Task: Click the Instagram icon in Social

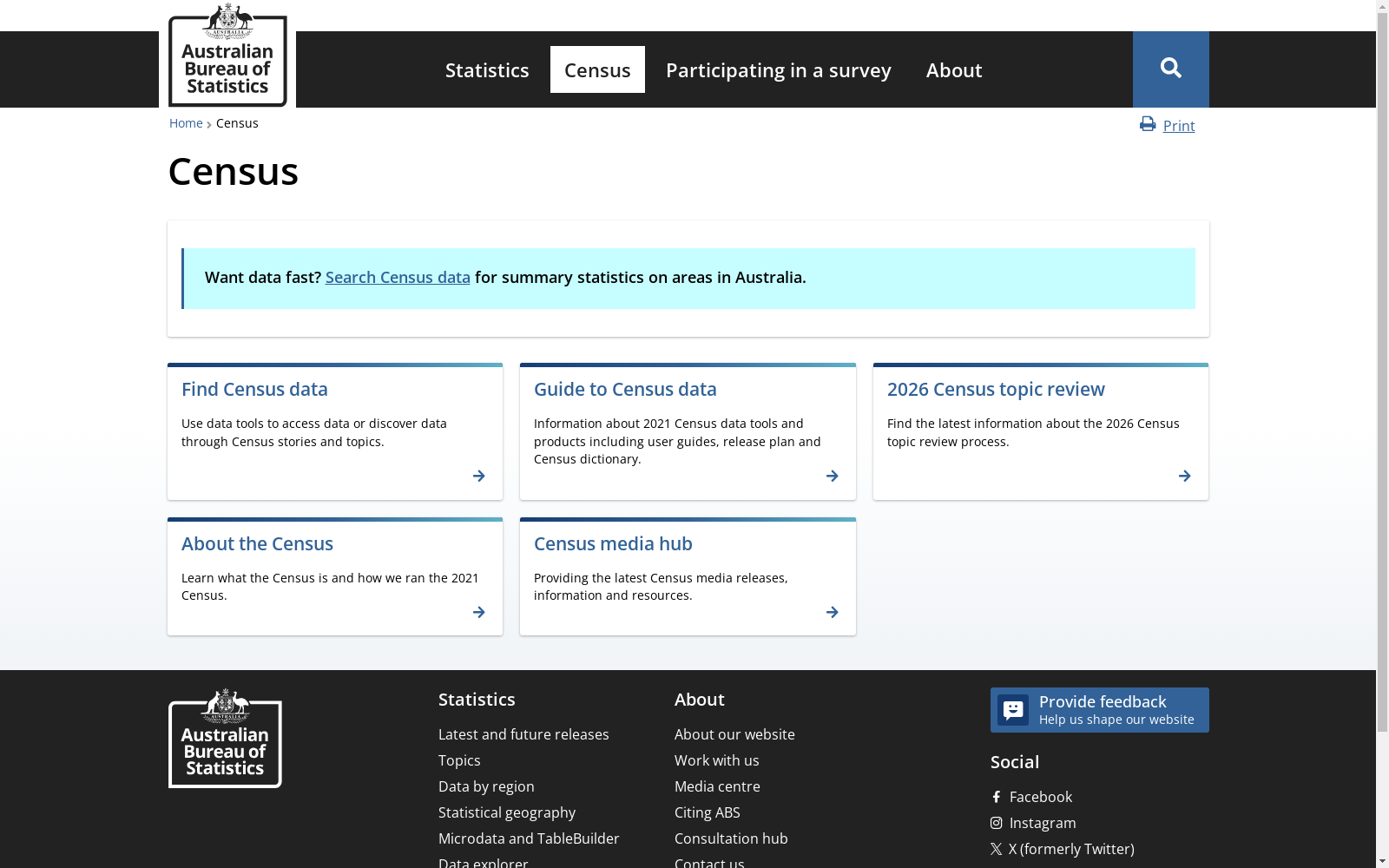Action: [997, 823]
